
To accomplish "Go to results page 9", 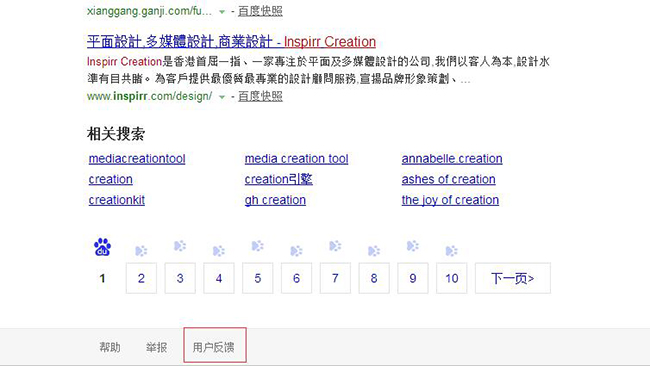I will pos(412,278).
